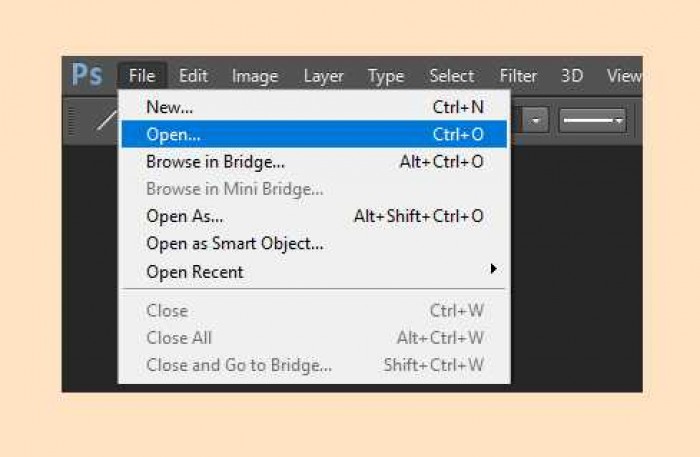Open the small dropdown arrow beside stroke options
This screenshot has height=457, width=700.
coord(536,120)
